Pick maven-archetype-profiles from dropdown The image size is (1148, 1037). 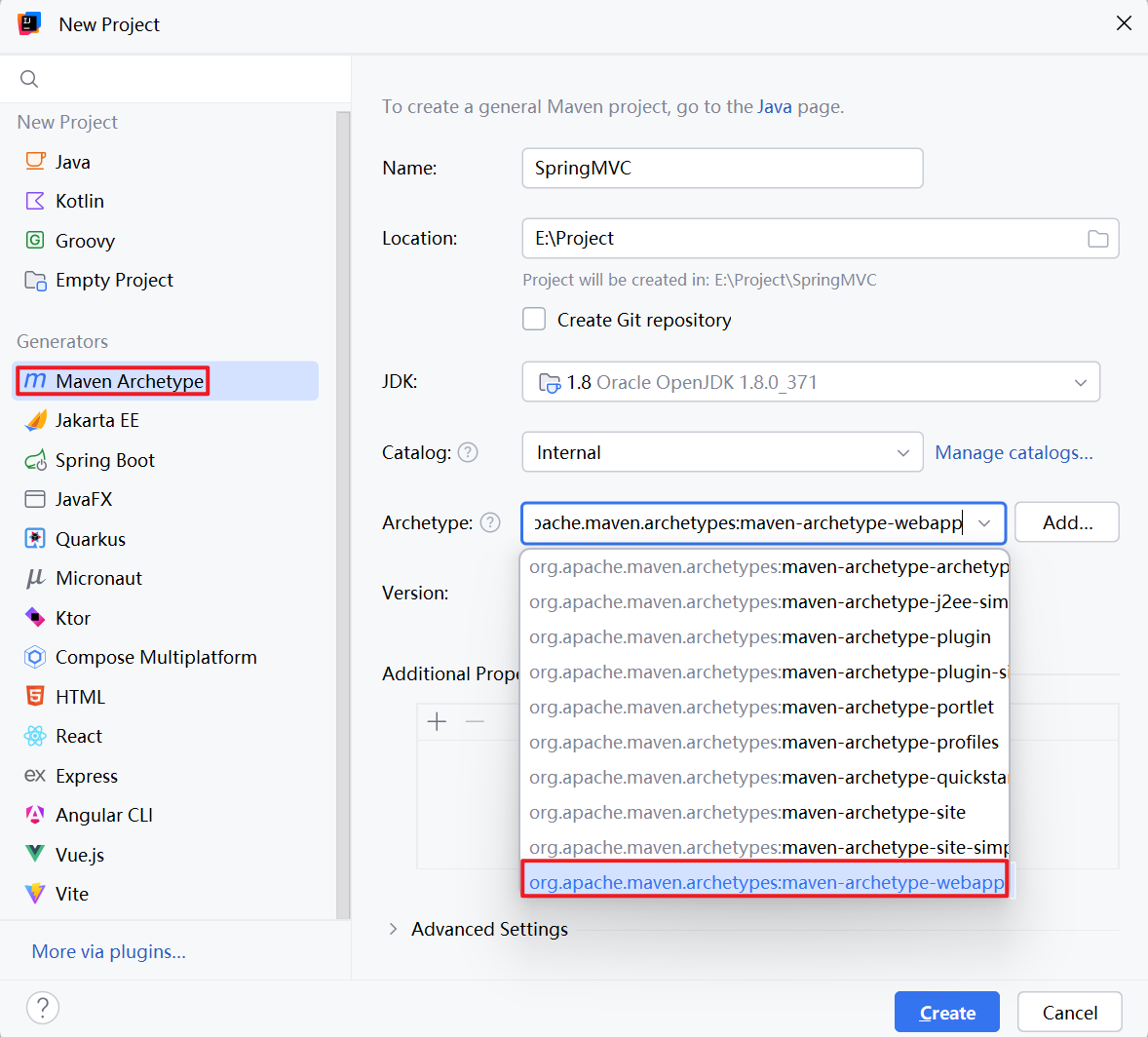click(x=765, y=743)
